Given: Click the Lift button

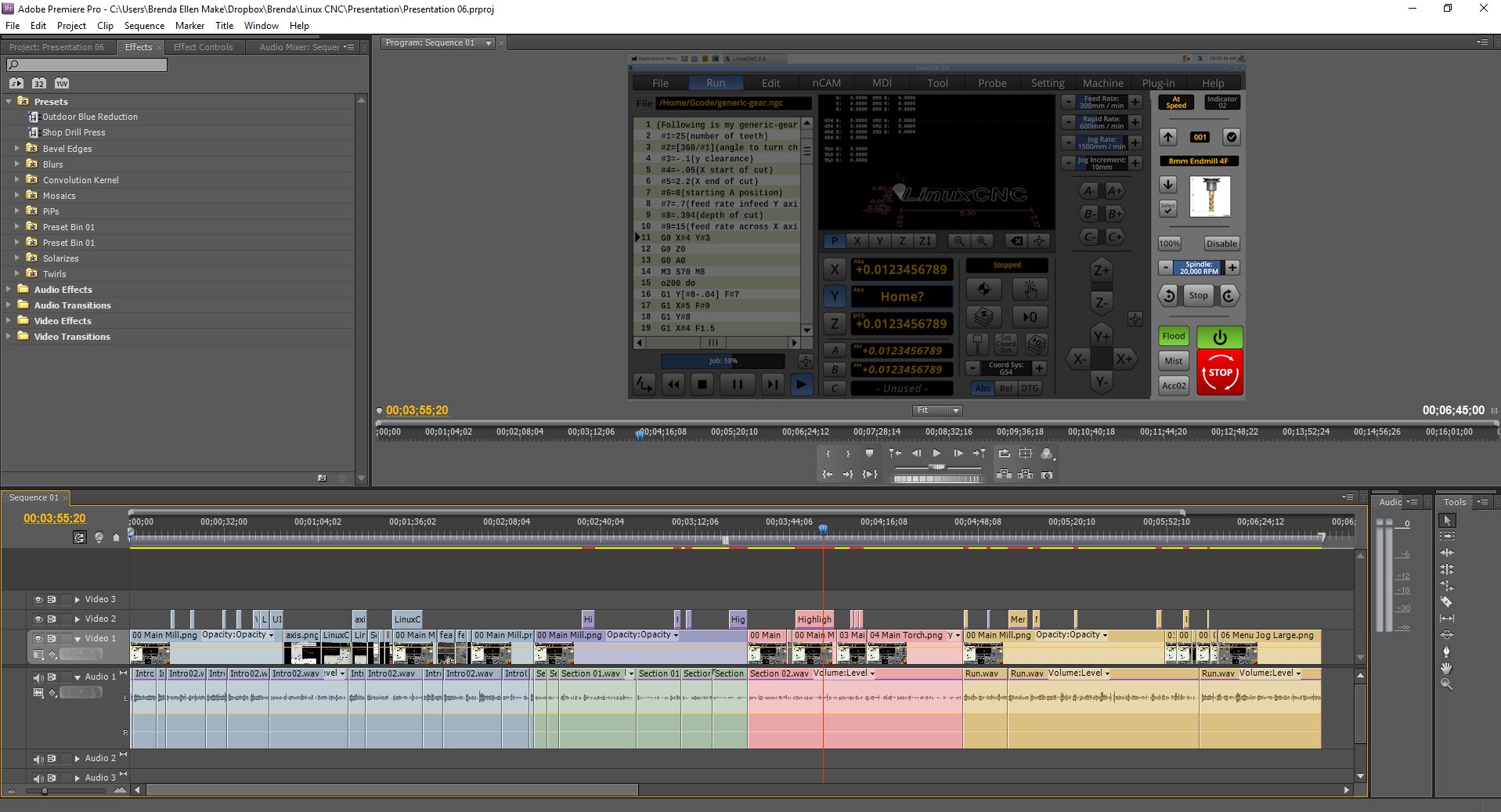Looking at the screenshot, I should click(x=1005, y=475).
